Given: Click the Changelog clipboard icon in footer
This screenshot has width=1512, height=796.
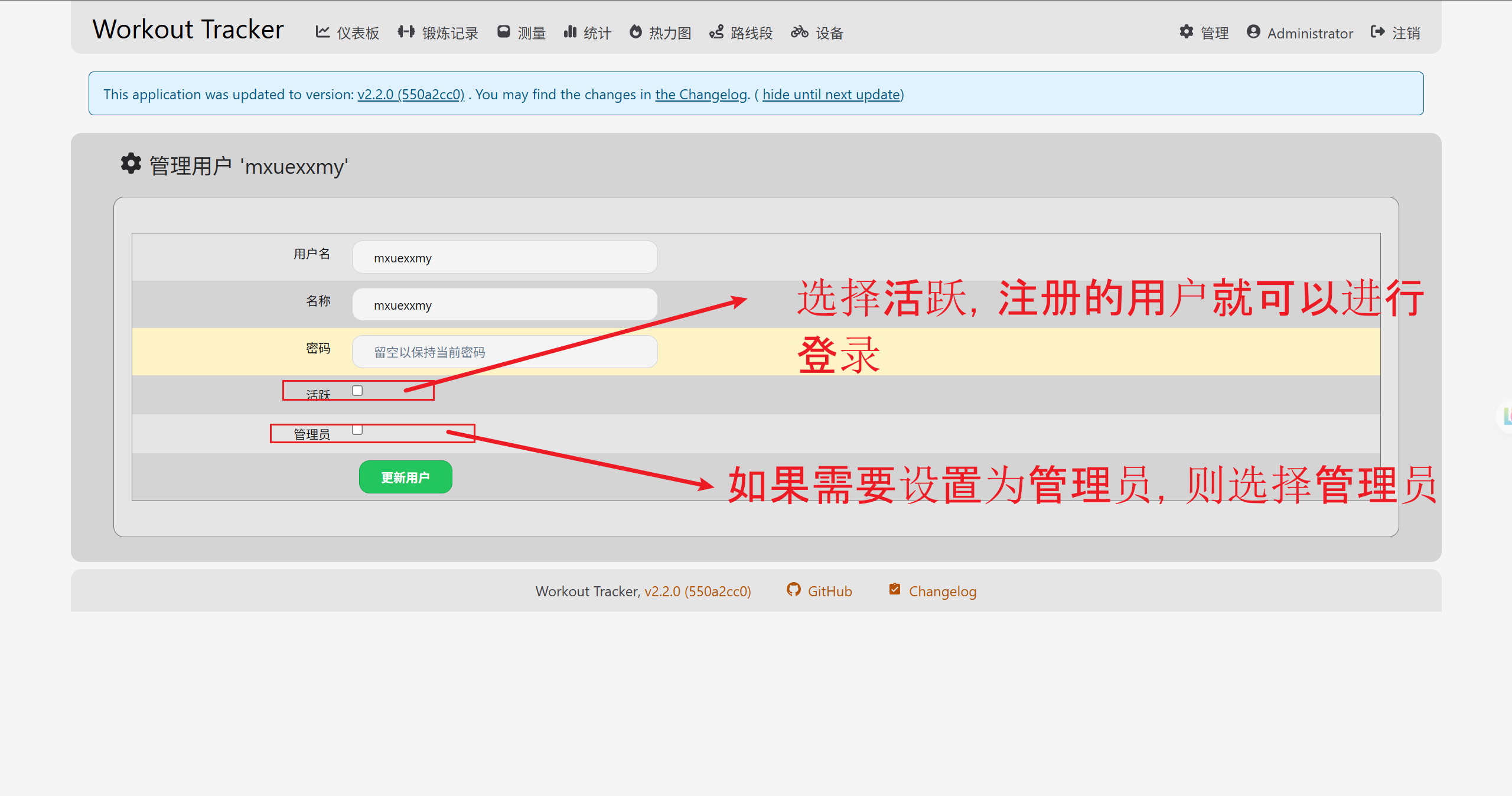Looking at the screenshot, I should (895, 589).
